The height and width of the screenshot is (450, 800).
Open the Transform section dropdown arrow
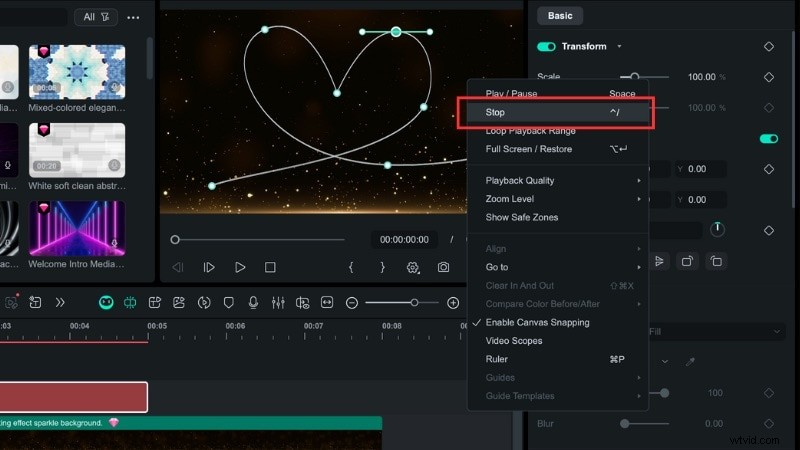click(x=619, y=46)
